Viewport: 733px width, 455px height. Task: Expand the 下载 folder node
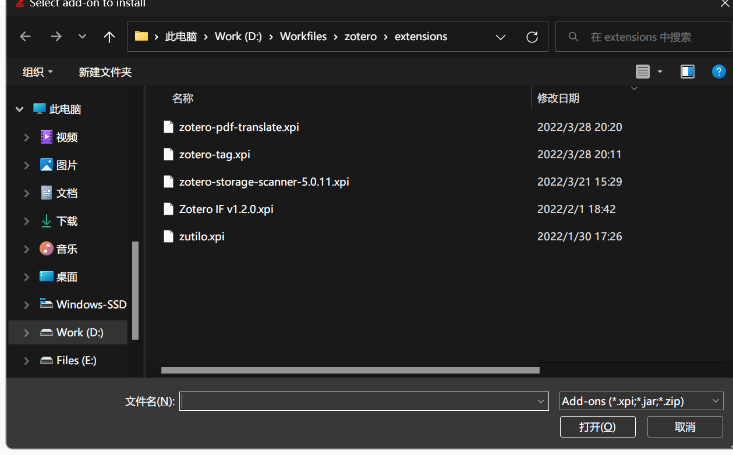tap(27, 222)
